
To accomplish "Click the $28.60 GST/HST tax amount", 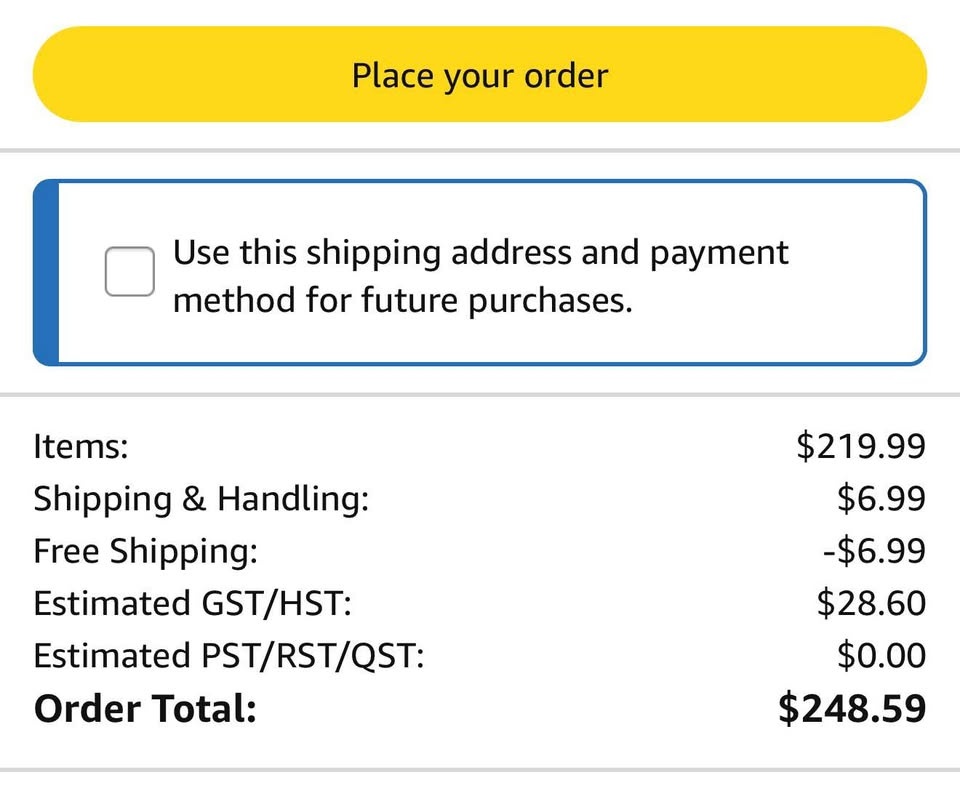I will pyautogui.click(x=871, y=603).
